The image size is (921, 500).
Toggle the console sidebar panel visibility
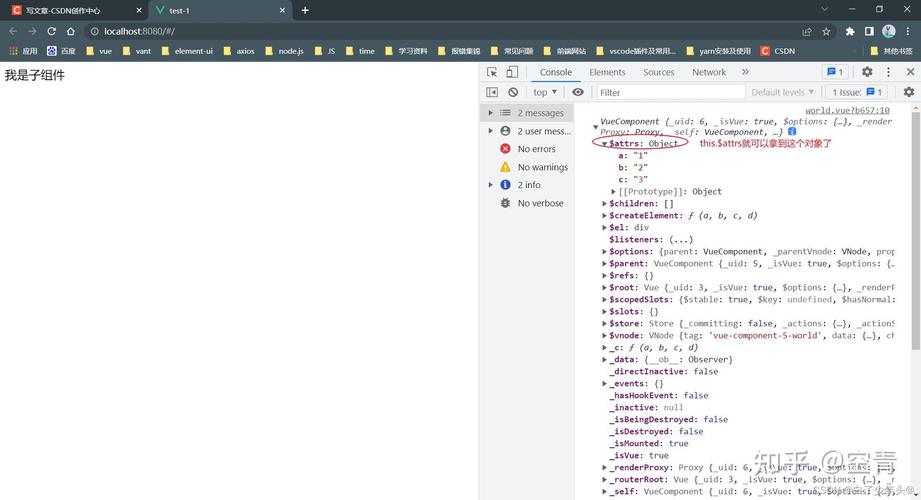(x=492, y=92)
